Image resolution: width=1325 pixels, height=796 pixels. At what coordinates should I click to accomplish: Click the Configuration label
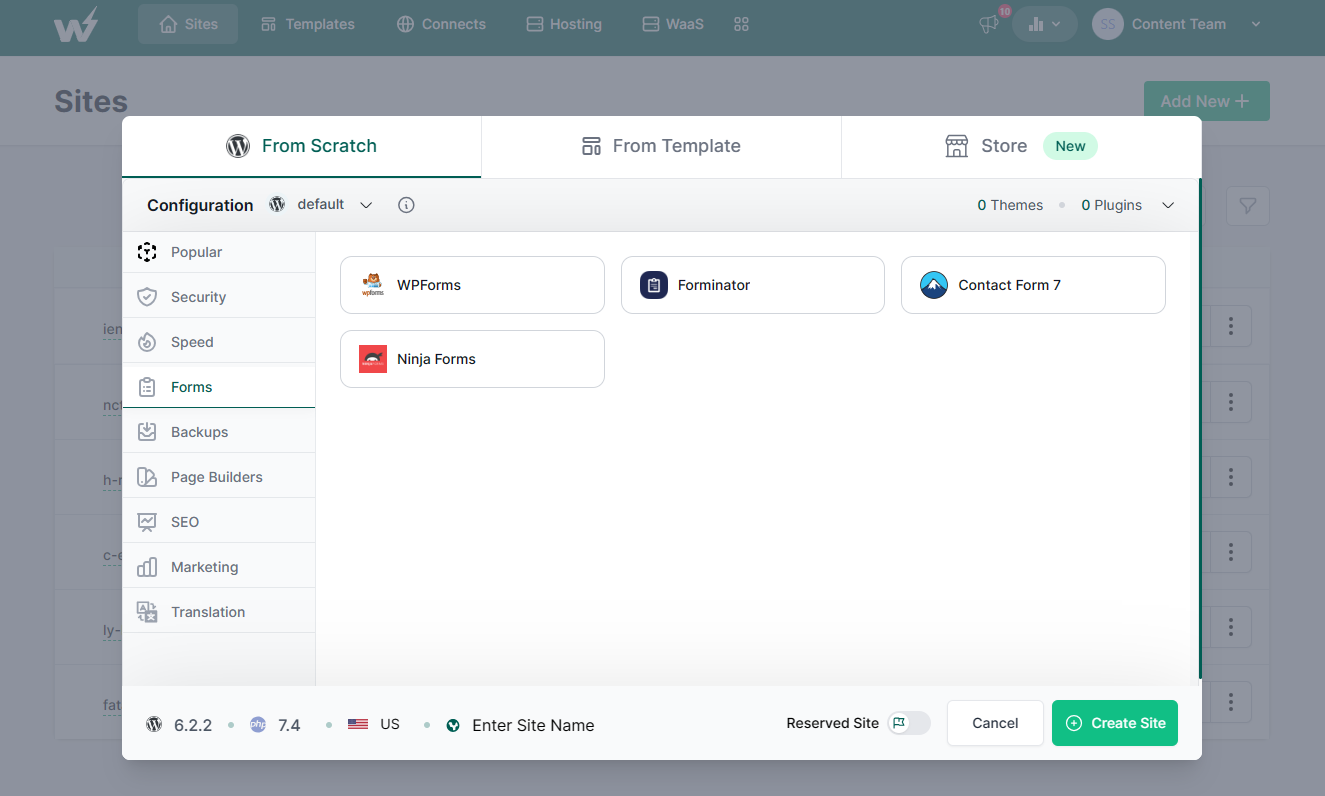click(200, 205)
